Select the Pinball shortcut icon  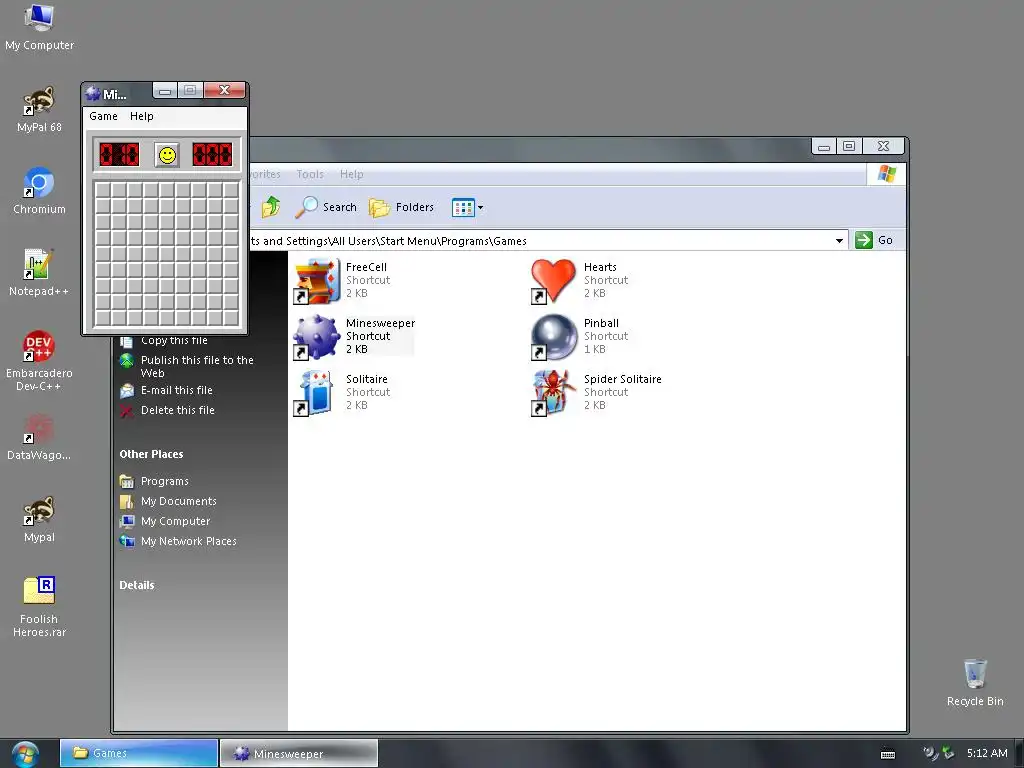point(554,337)
